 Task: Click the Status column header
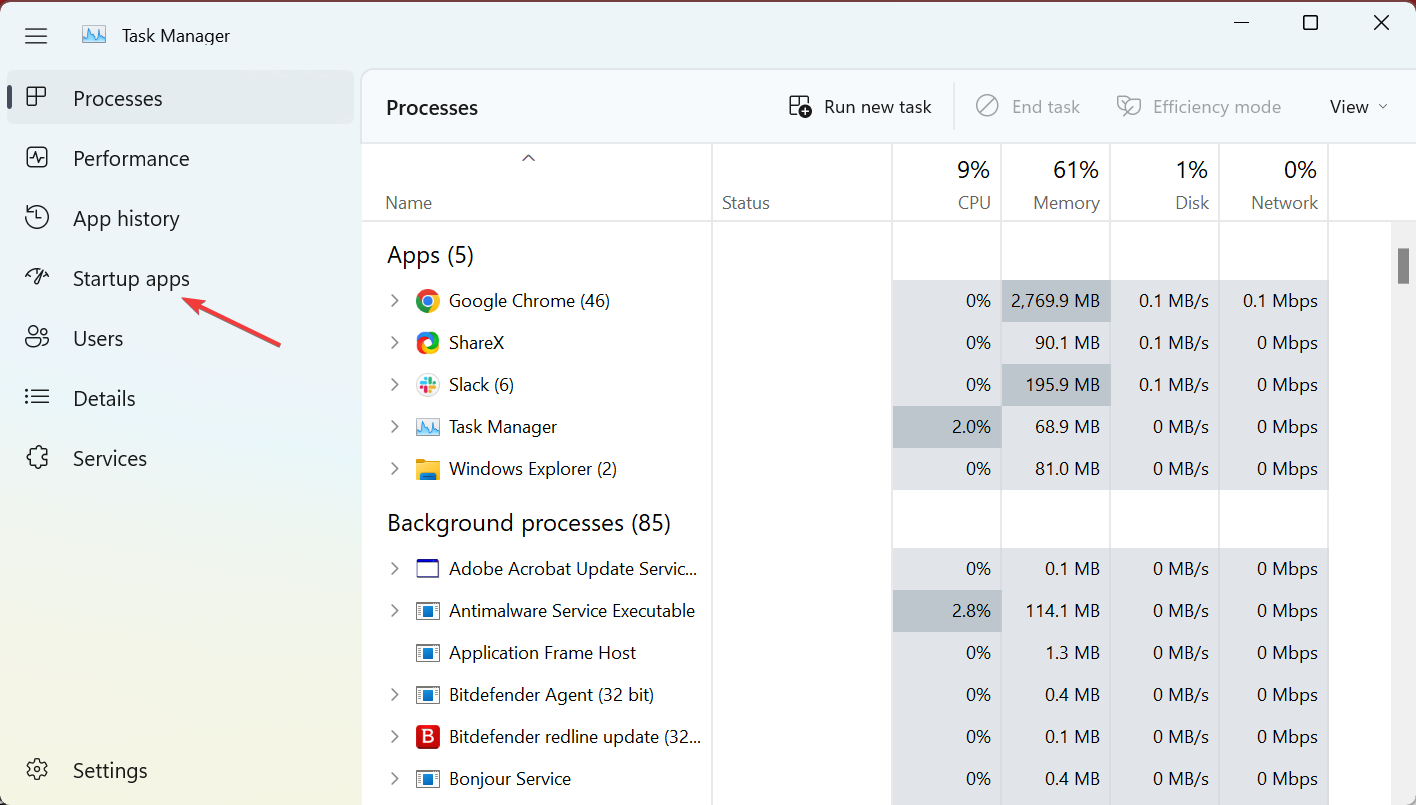coord(801,183)
